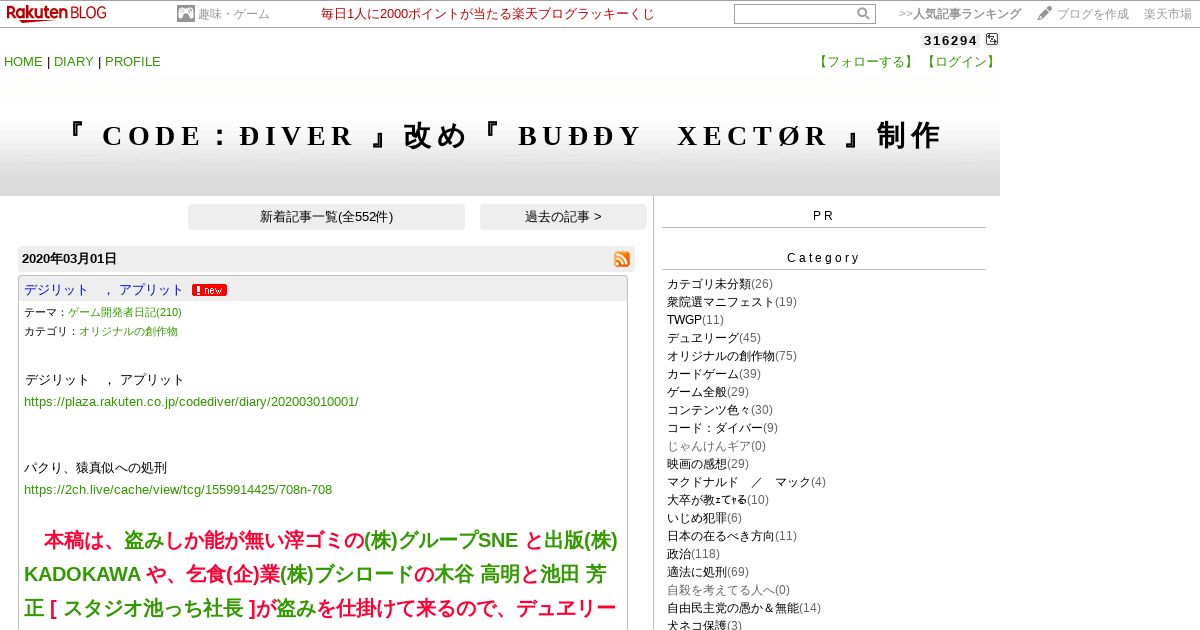This screenshot has height=630, width=1200.
Task: Click the 2020年03月01日 date heading
Action: click(69, 259)
